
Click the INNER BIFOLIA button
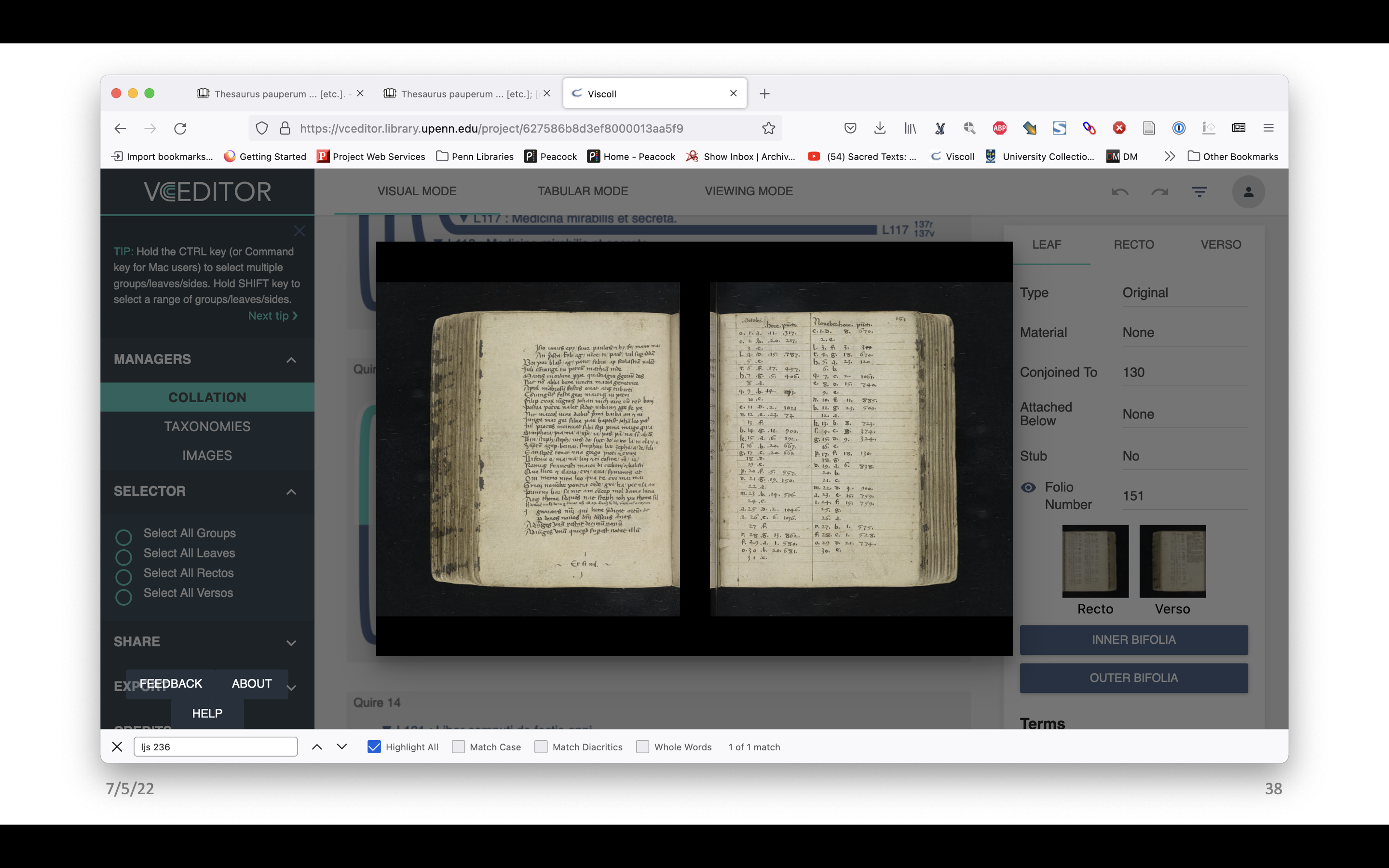click(1135, 640)
